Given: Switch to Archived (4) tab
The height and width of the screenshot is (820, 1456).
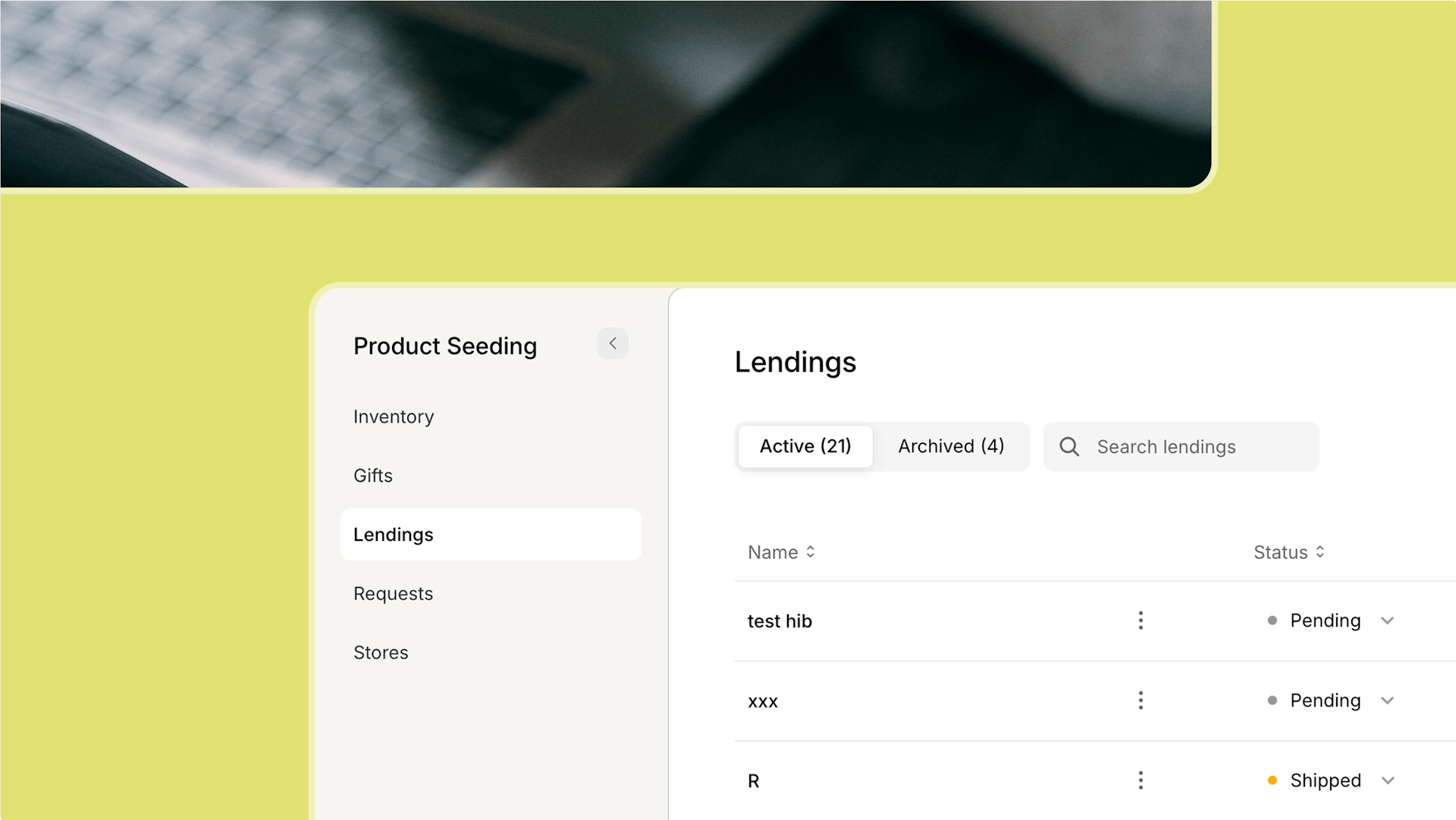Looking at the screenshot, I should coord(951,446).
